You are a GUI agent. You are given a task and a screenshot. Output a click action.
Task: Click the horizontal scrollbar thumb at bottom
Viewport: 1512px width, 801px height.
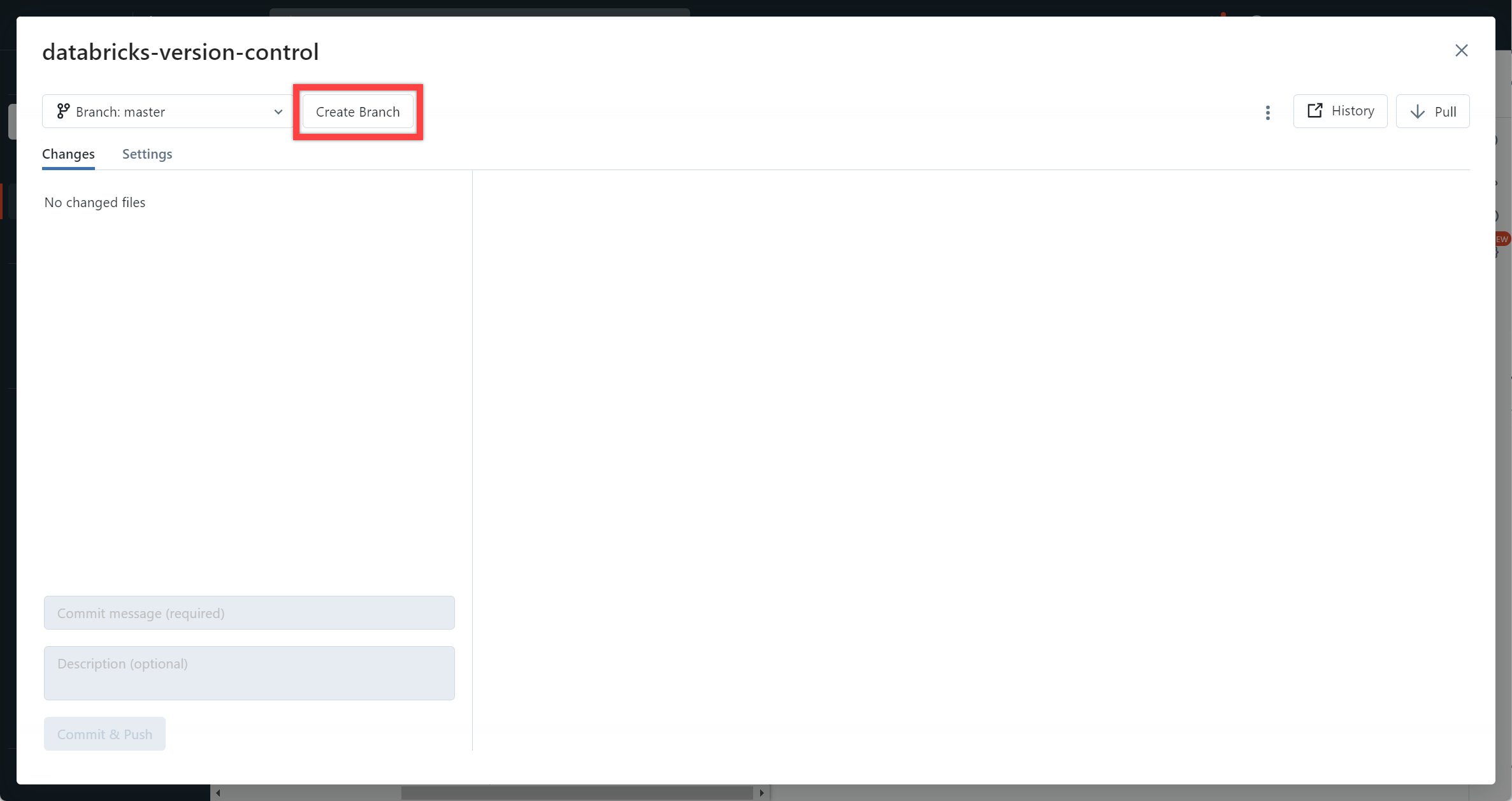pos(577,793)
